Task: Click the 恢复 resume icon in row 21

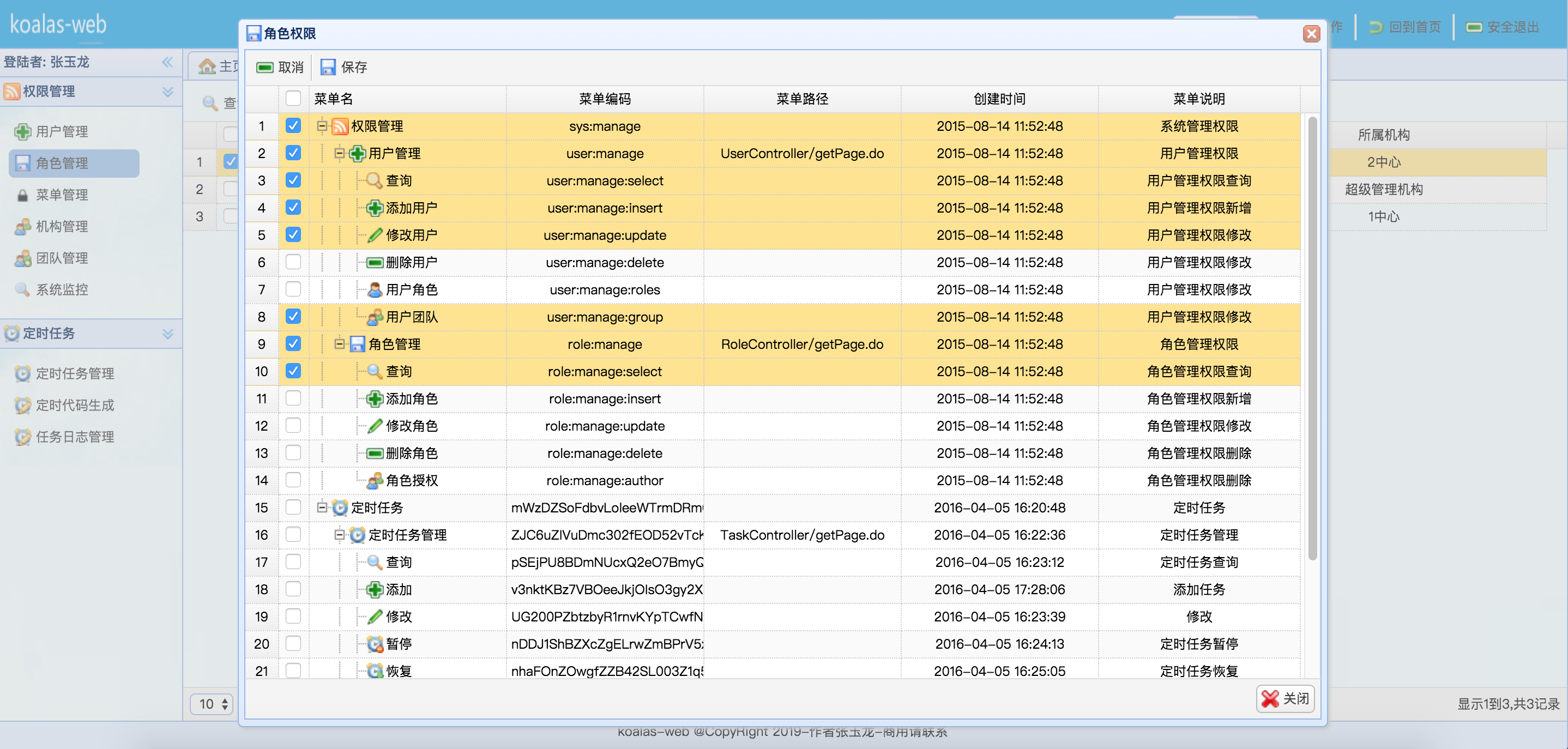Action: pyautogui.click(x=375, y=671)
